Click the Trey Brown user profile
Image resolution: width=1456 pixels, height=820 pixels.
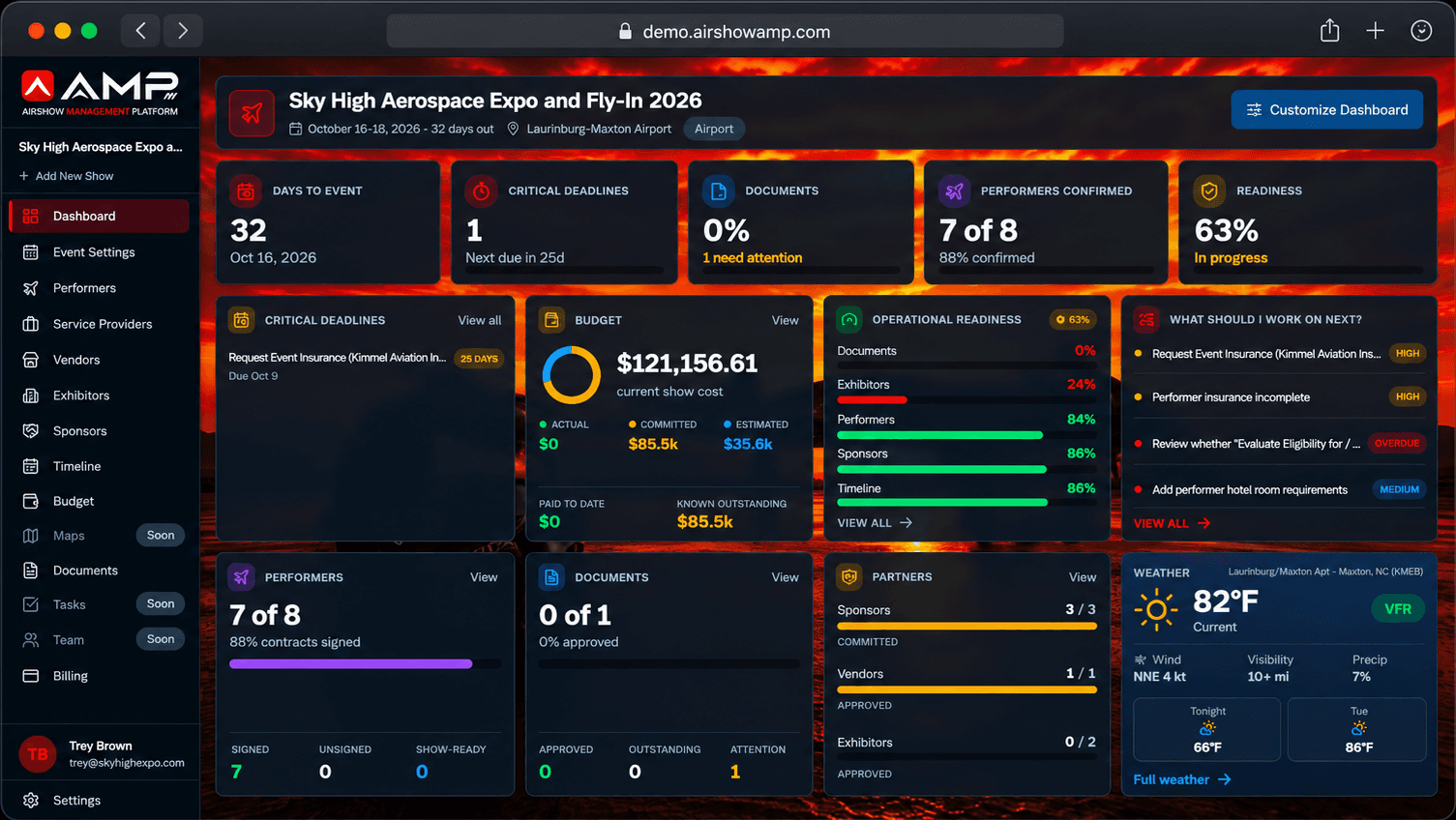tap(101, 754)
